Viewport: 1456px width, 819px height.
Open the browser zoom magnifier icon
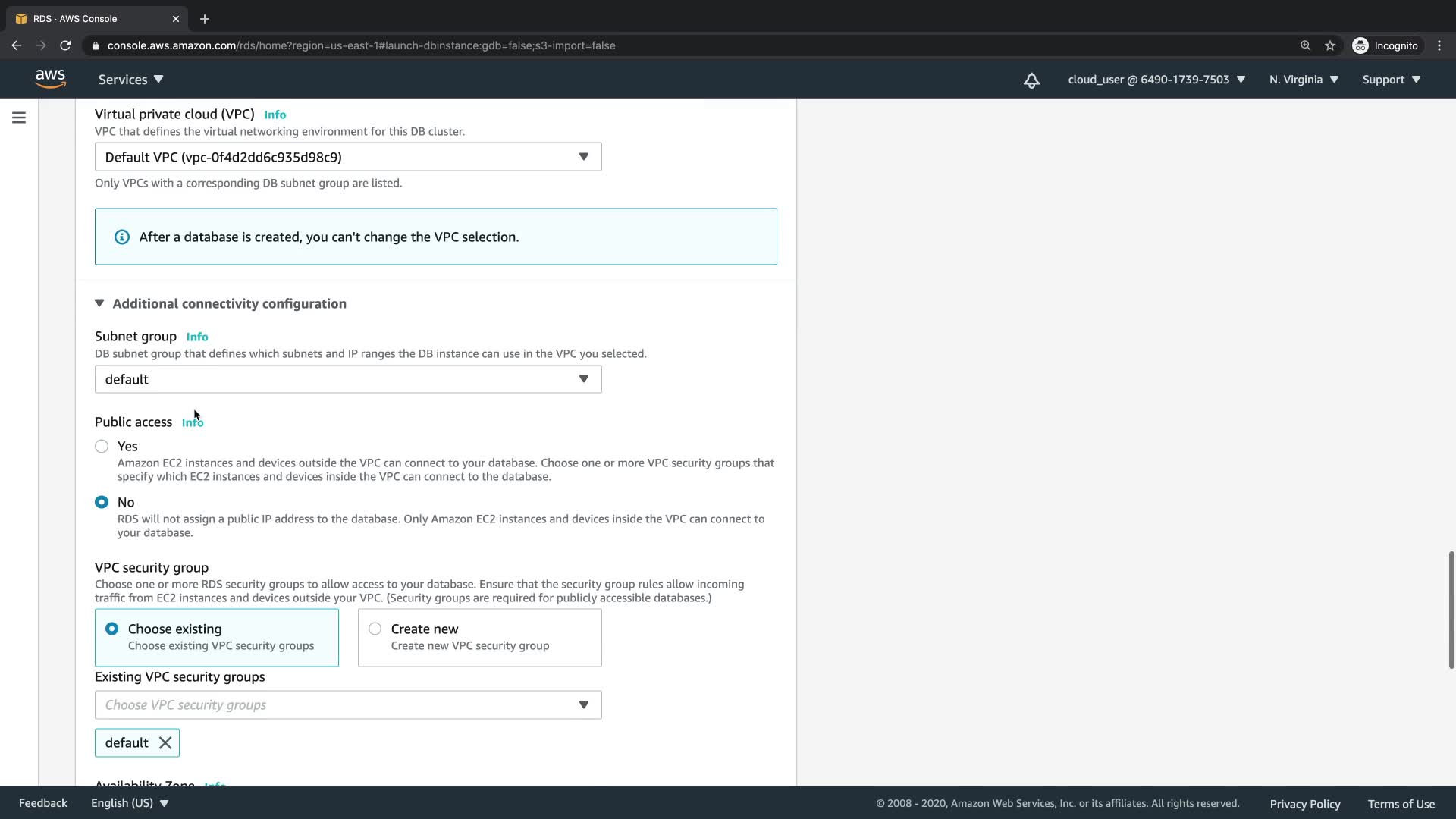click(x=1305, y=45)
